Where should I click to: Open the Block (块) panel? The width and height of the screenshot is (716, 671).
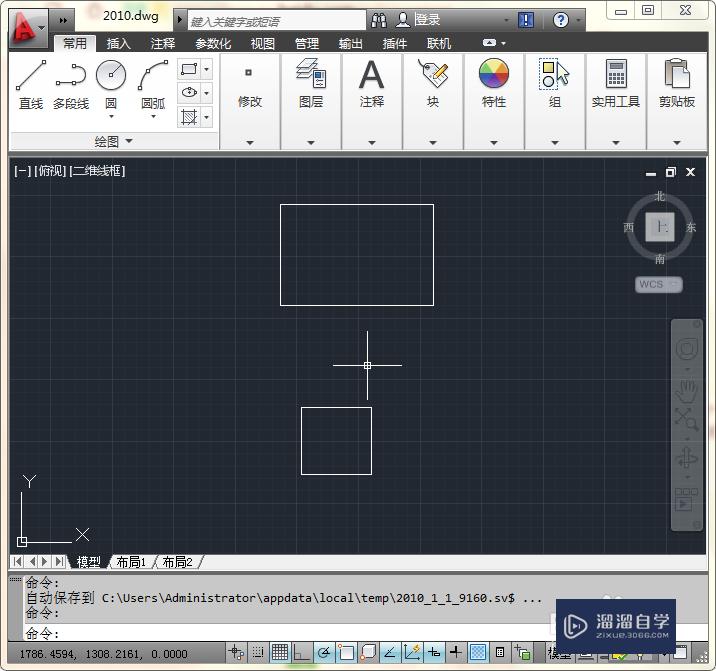(433, 101)
